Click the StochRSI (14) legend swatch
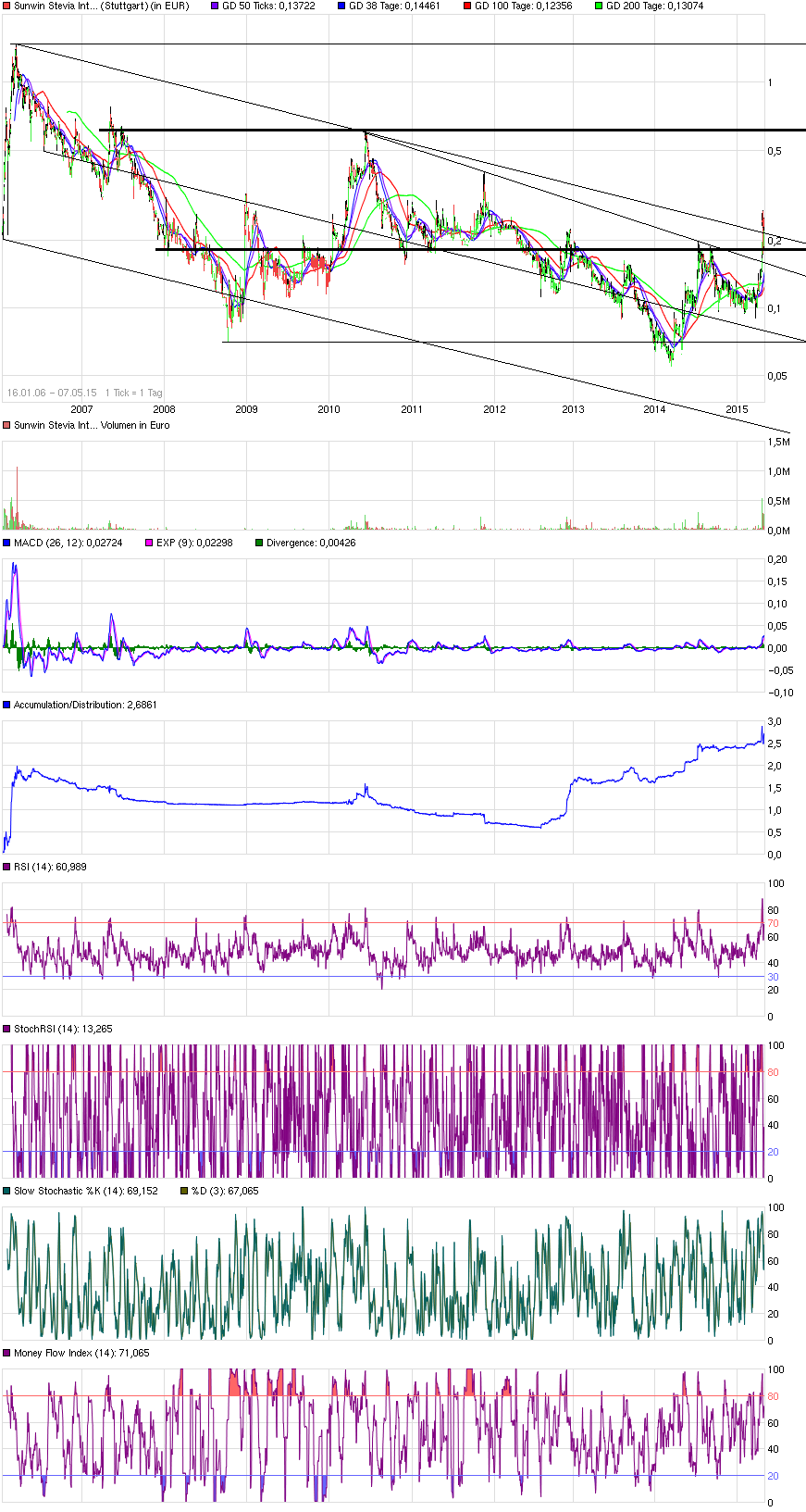This screenshot has height=1512, width=806. pyautogui.click(x=6, y=1029)
